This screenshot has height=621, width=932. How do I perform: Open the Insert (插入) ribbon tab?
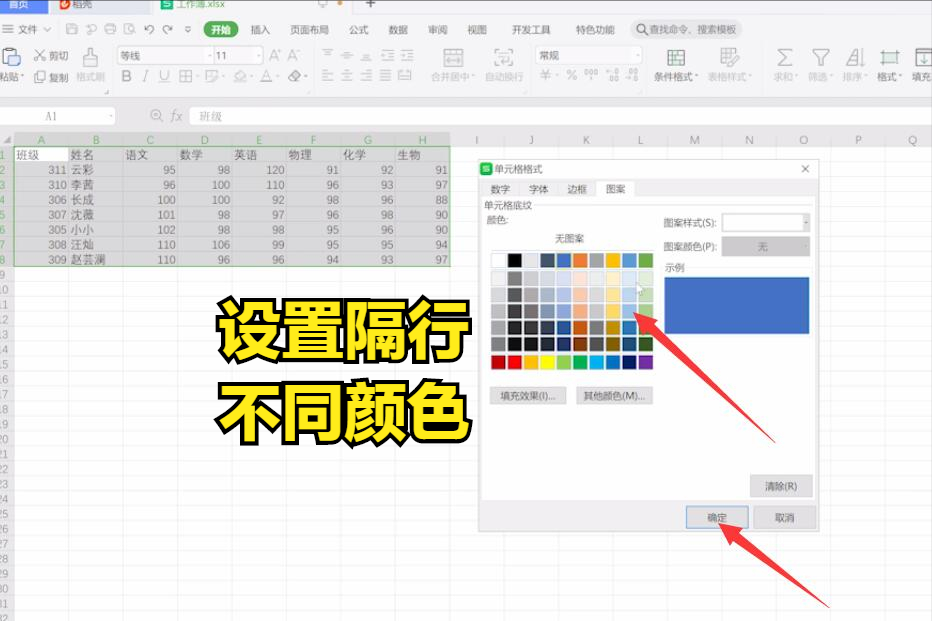pyautogui.click(x=260, y=30)
